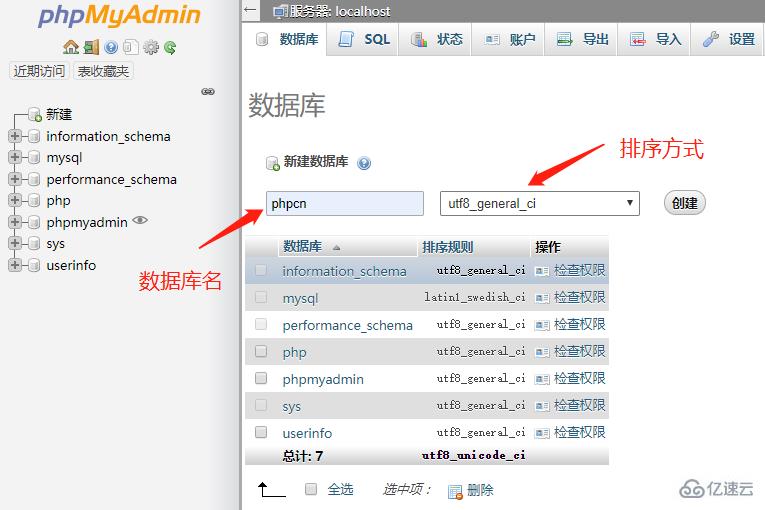This screenshot has width=765, height=510.
Task: Expand sys tree node
Action: point(15,244)
